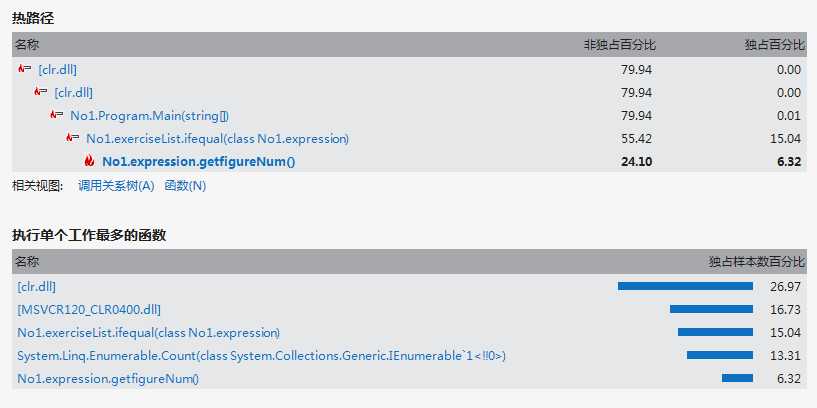Click the 非独占百分比 column header
Viewport: 817px width, 408px height.
tap(620, 45)
